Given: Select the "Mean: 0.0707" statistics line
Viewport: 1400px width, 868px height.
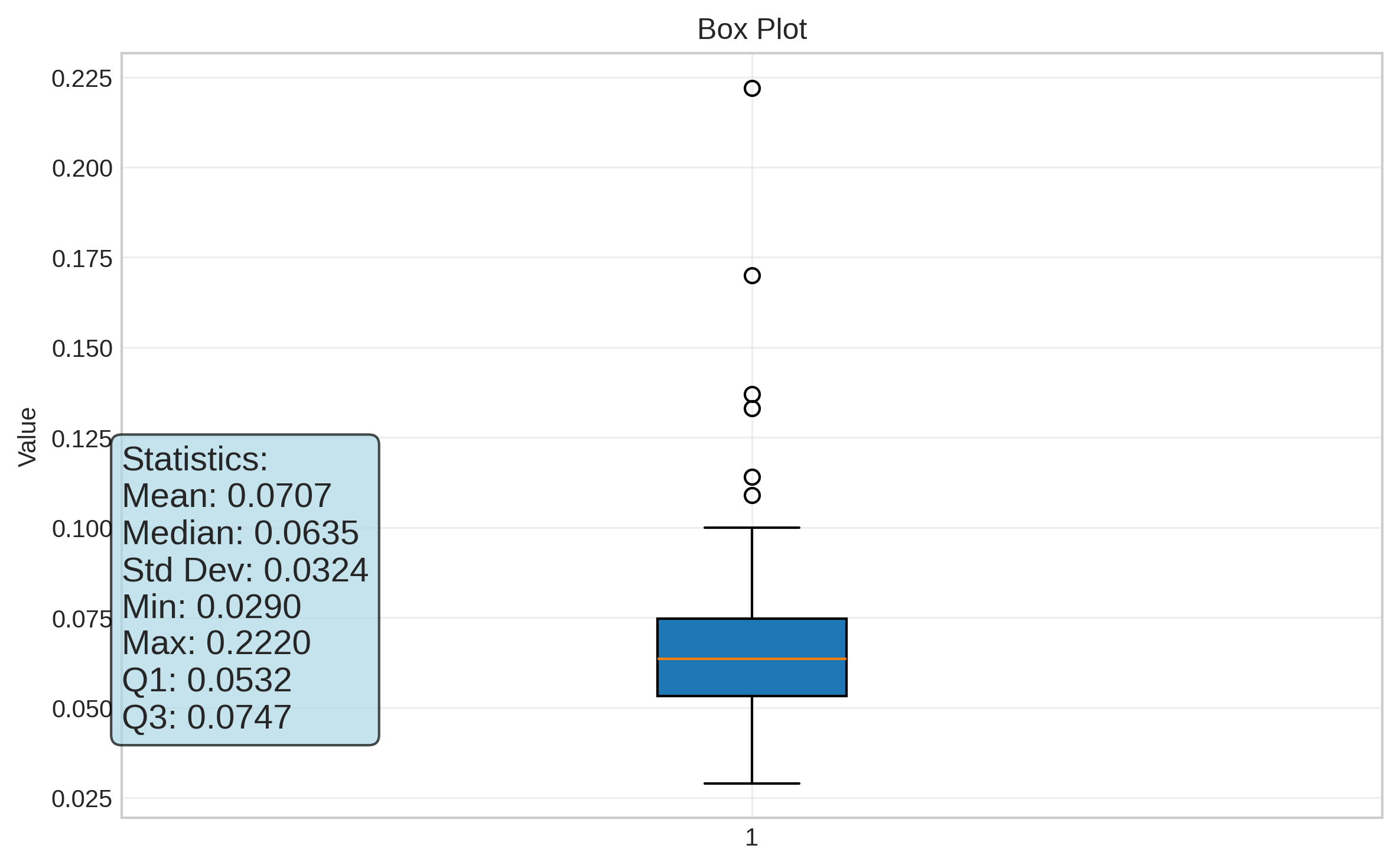Looking at the screenshot, I should pos(226,495).
